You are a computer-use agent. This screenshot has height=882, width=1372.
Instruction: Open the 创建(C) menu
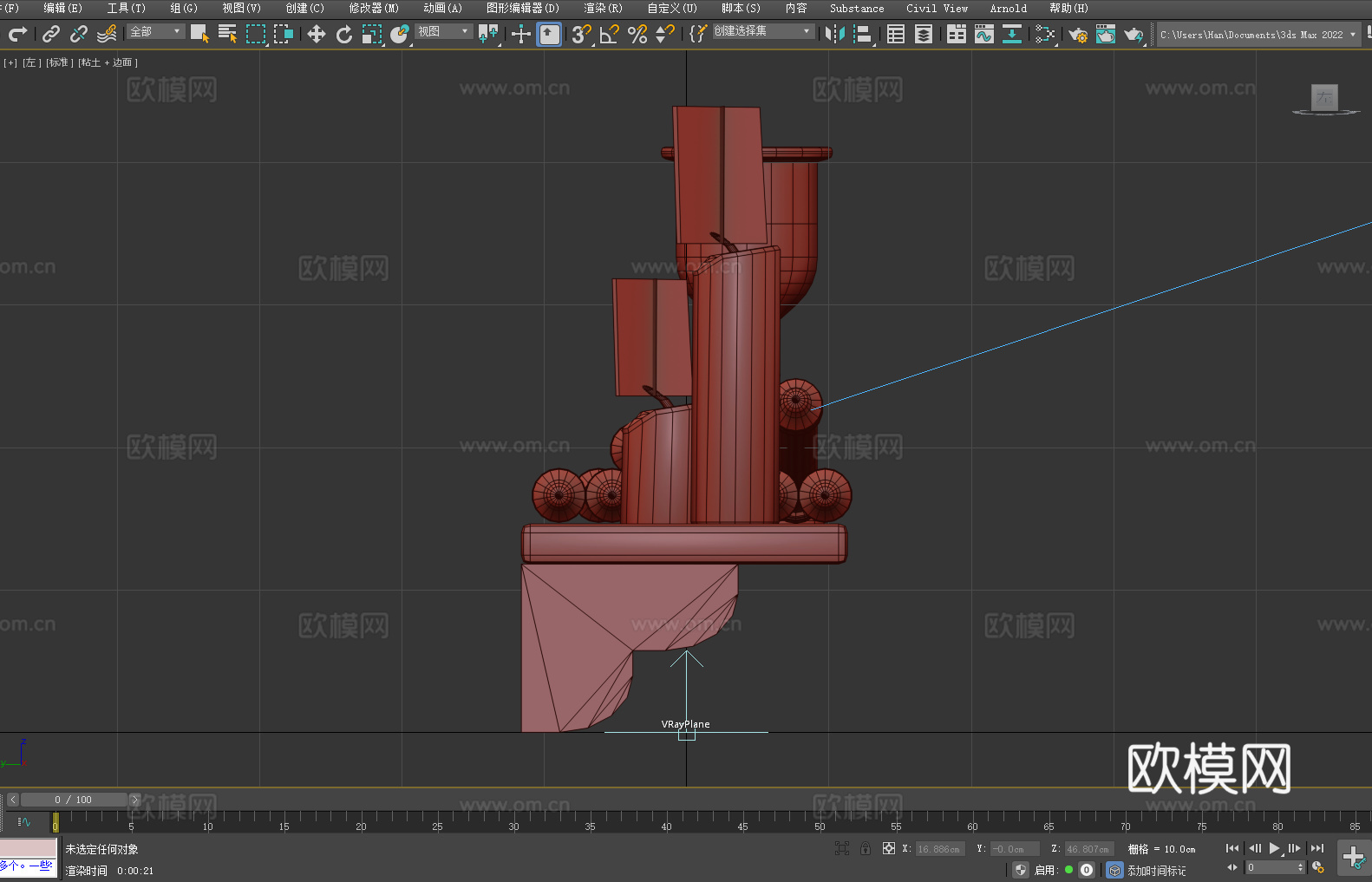tap(304, 8)
